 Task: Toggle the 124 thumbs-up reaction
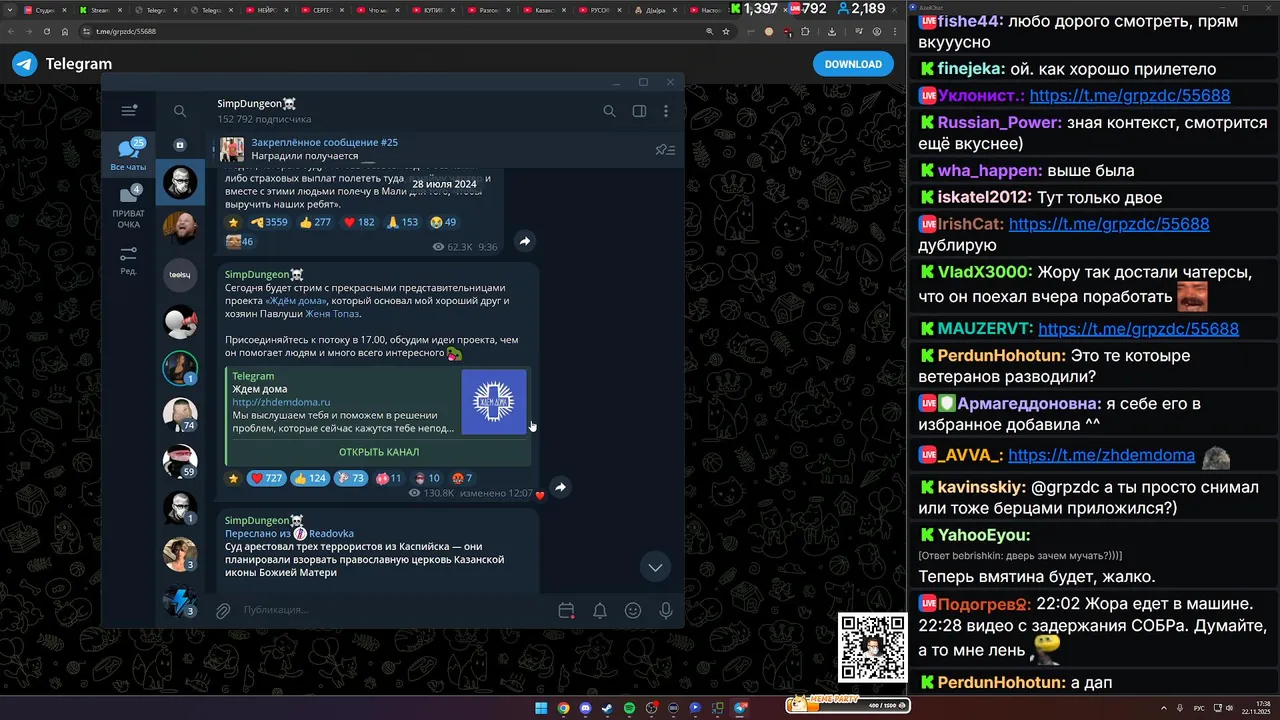point(310,478)
